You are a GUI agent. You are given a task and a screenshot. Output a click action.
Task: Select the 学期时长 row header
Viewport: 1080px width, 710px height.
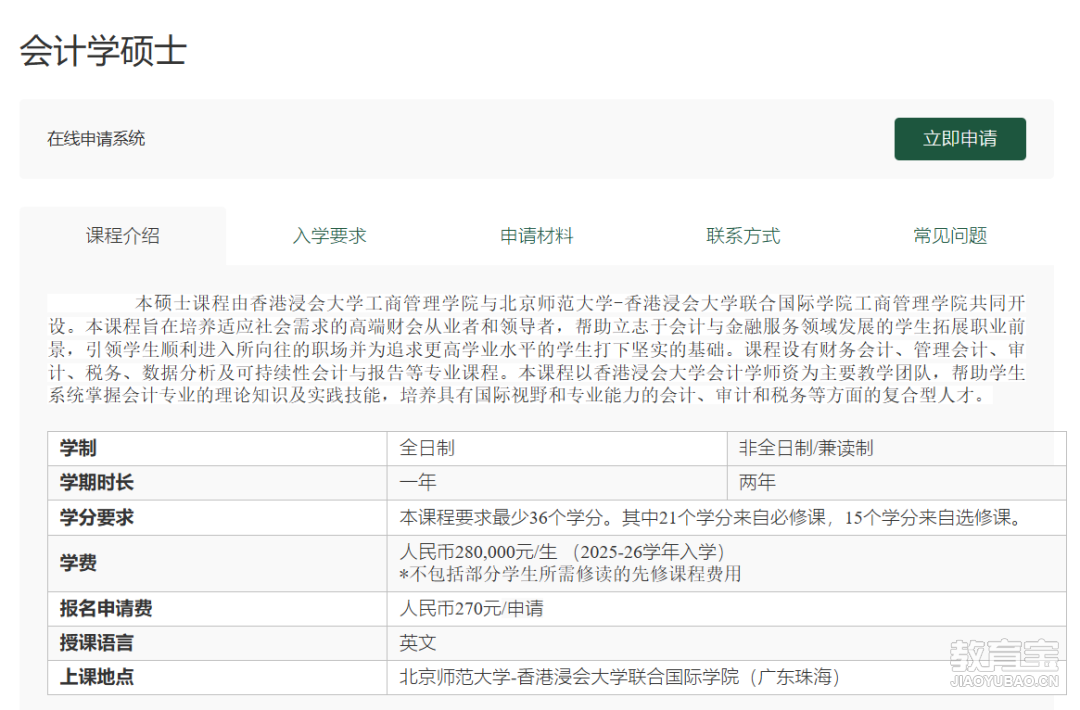tap(217, 483)
